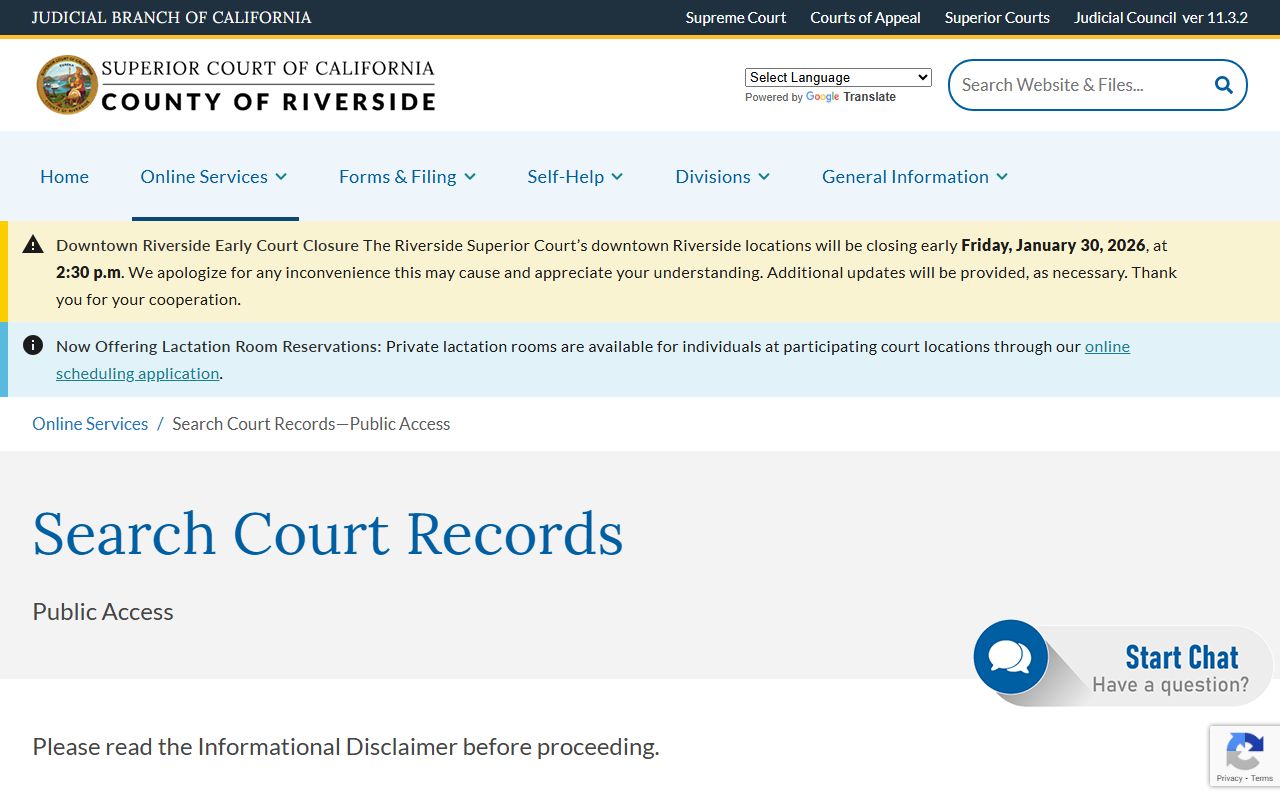Go to the Home nav item
Image resolution: width=1280 pixels, height=800 pixels.
click(x=64, y=176)
